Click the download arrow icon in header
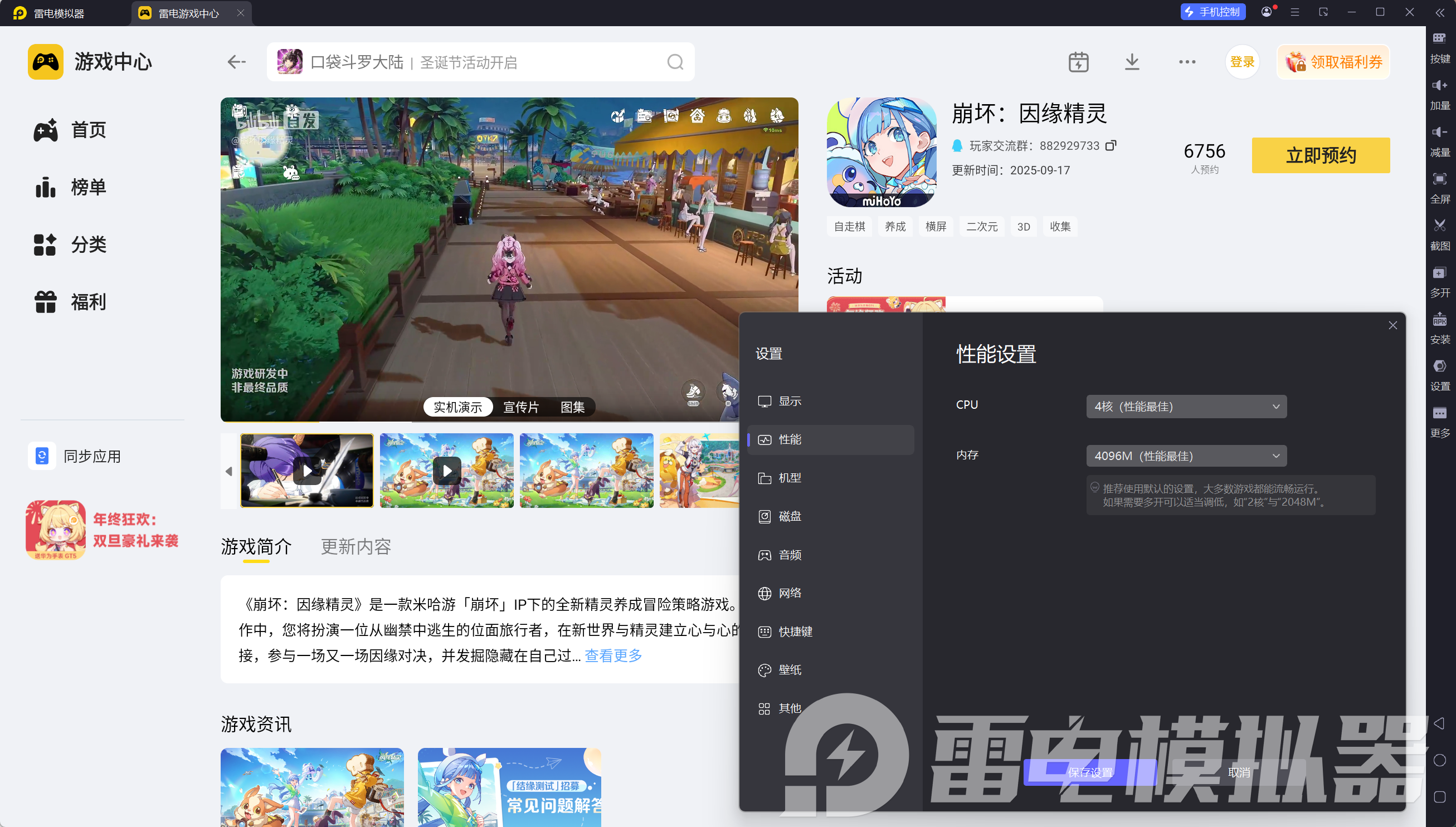 [x=1132, y=62]
